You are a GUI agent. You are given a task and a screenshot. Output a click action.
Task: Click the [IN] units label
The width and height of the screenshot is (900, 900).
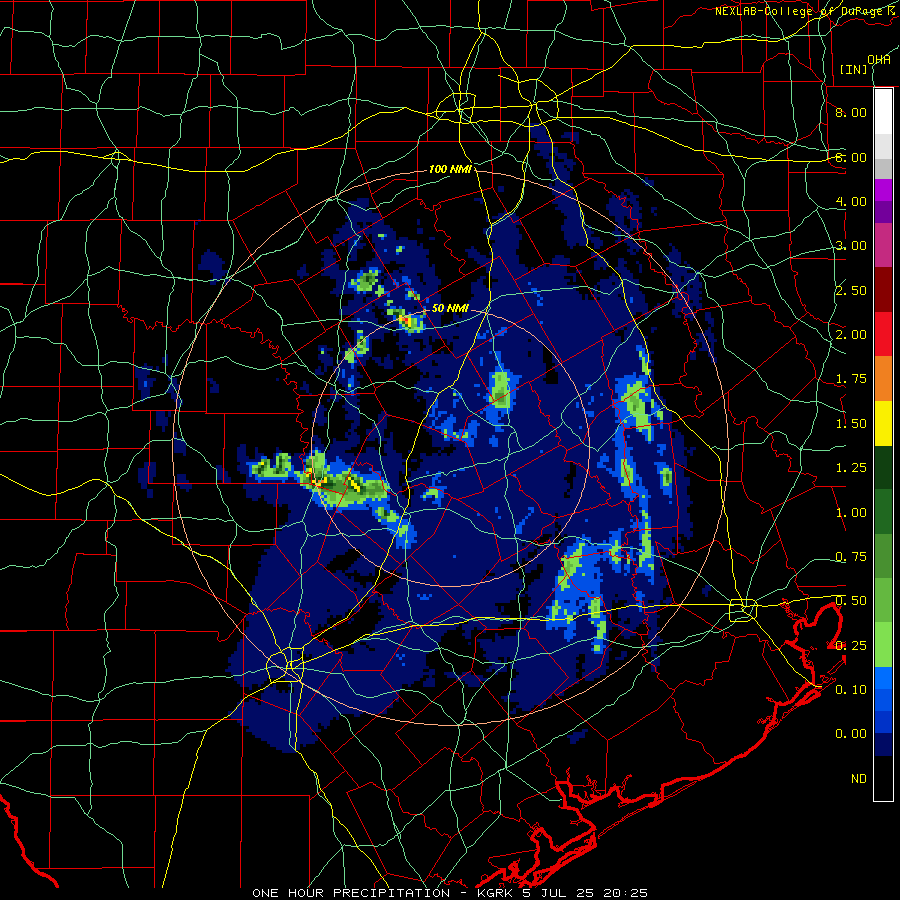854,69
